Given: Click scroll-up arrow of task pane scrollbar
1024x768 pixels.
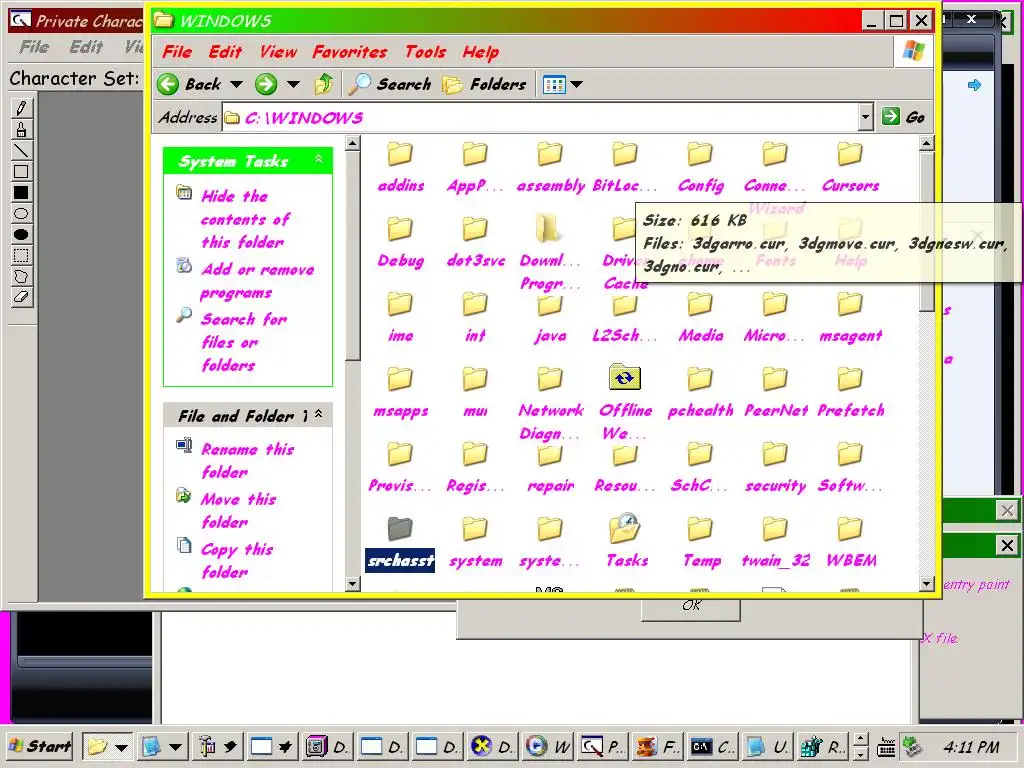Looking at the screenshot, I should click(353, 143).
